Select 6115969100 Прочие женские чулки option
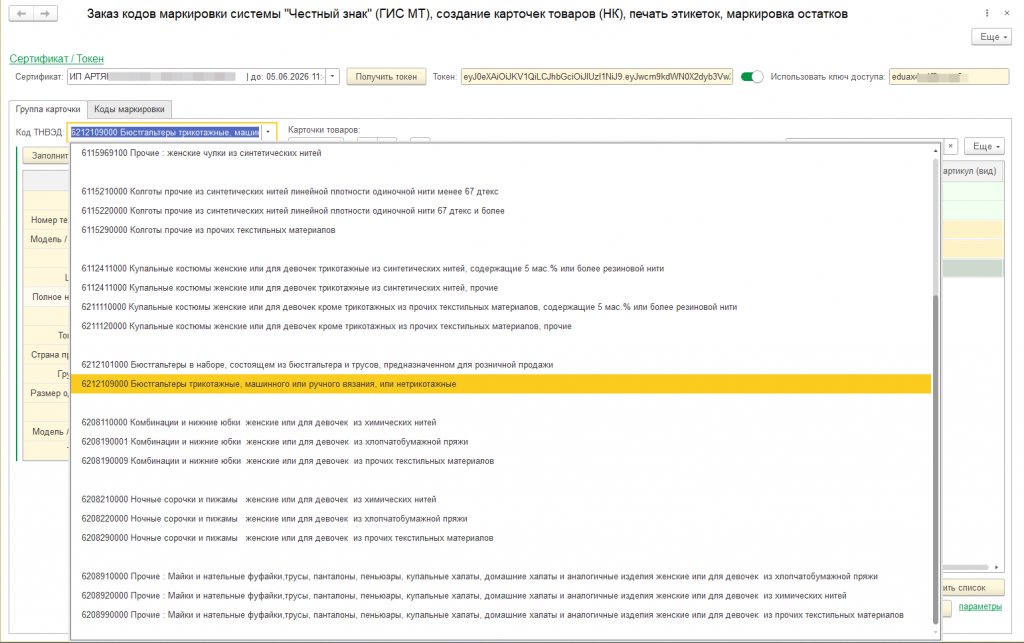 coord(500,153)
